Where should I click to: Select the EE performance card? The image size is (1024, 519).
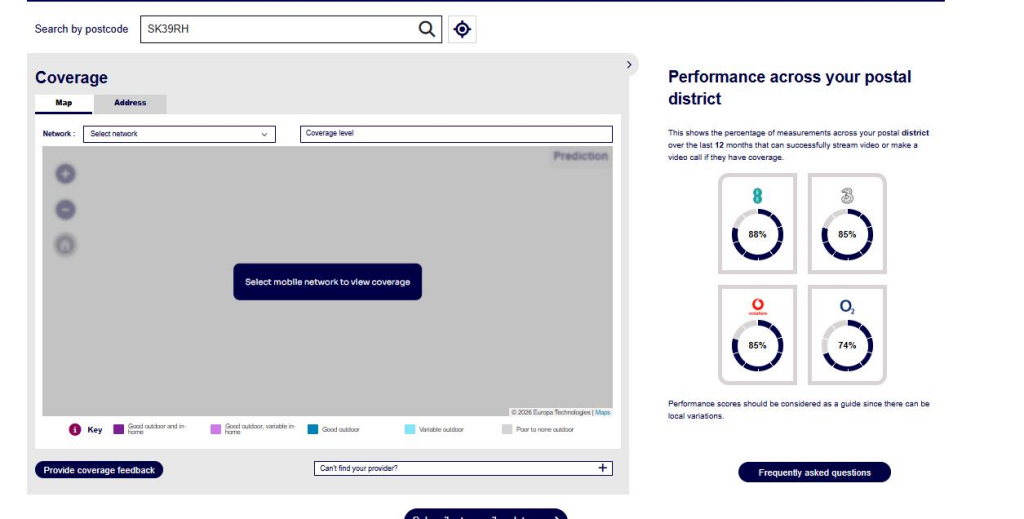[758, 223]
